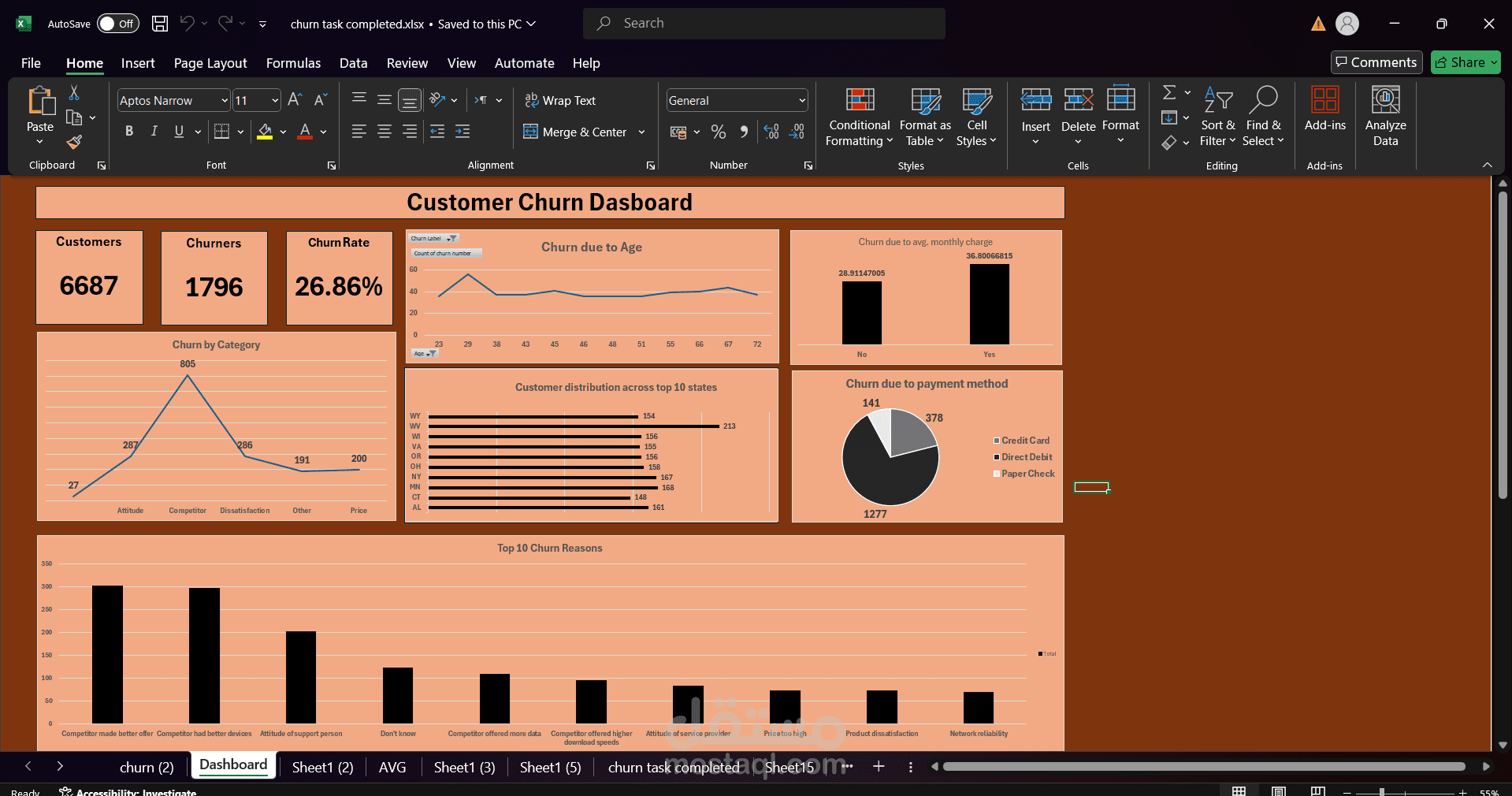This screenshot has height=796, width=1512.
Task: Click Merge & Center button
Action: [x=575, y=132]
